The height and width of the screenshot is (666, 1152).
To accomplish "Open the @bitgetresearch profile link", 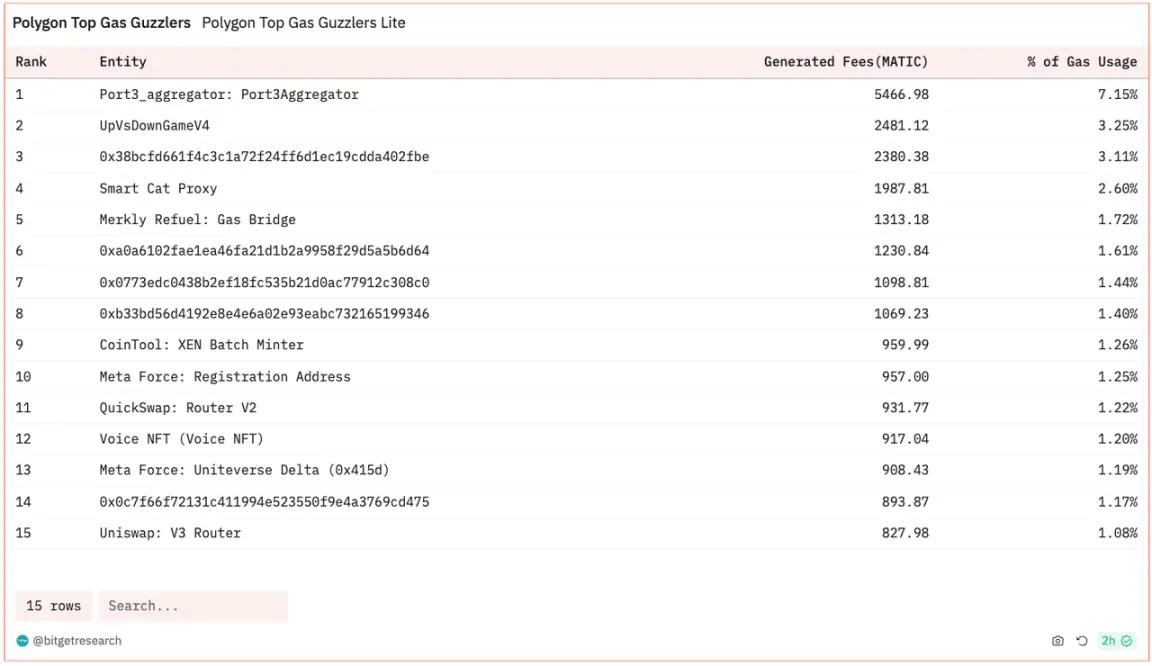I will click(x=77, y=641).
